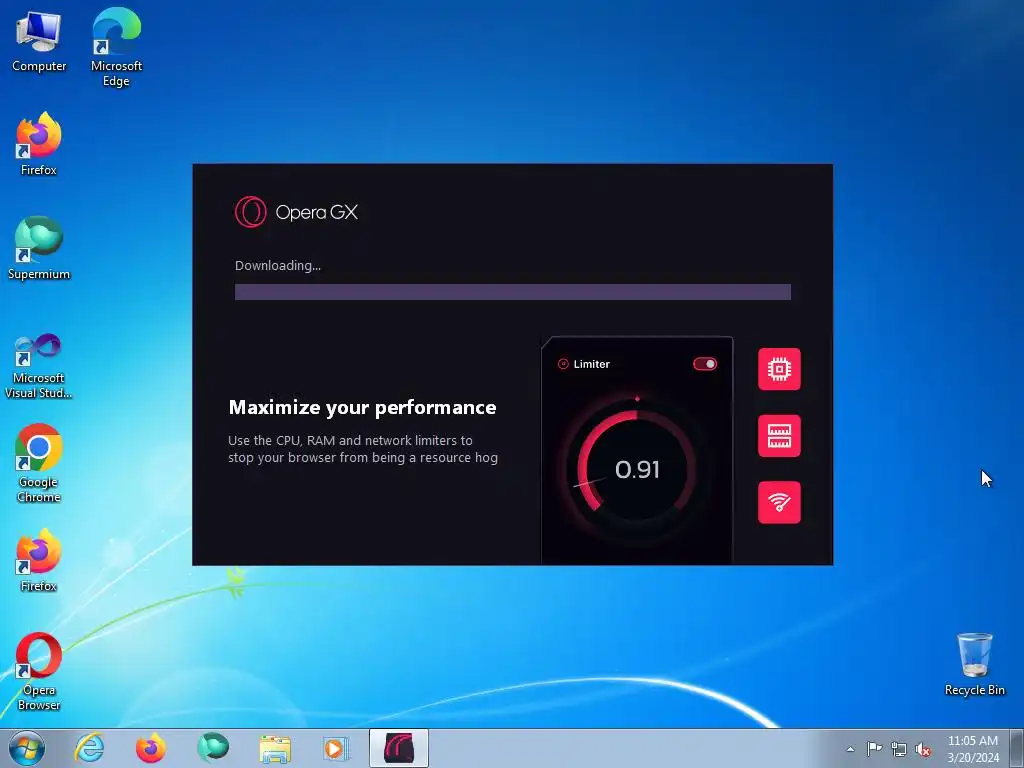Image resolution: width=1024 pixels, height=768 pixels.
Task: Open the Microsoft Edge desktop shortcut
Action: pyautogui.click(x=116, y=47)
